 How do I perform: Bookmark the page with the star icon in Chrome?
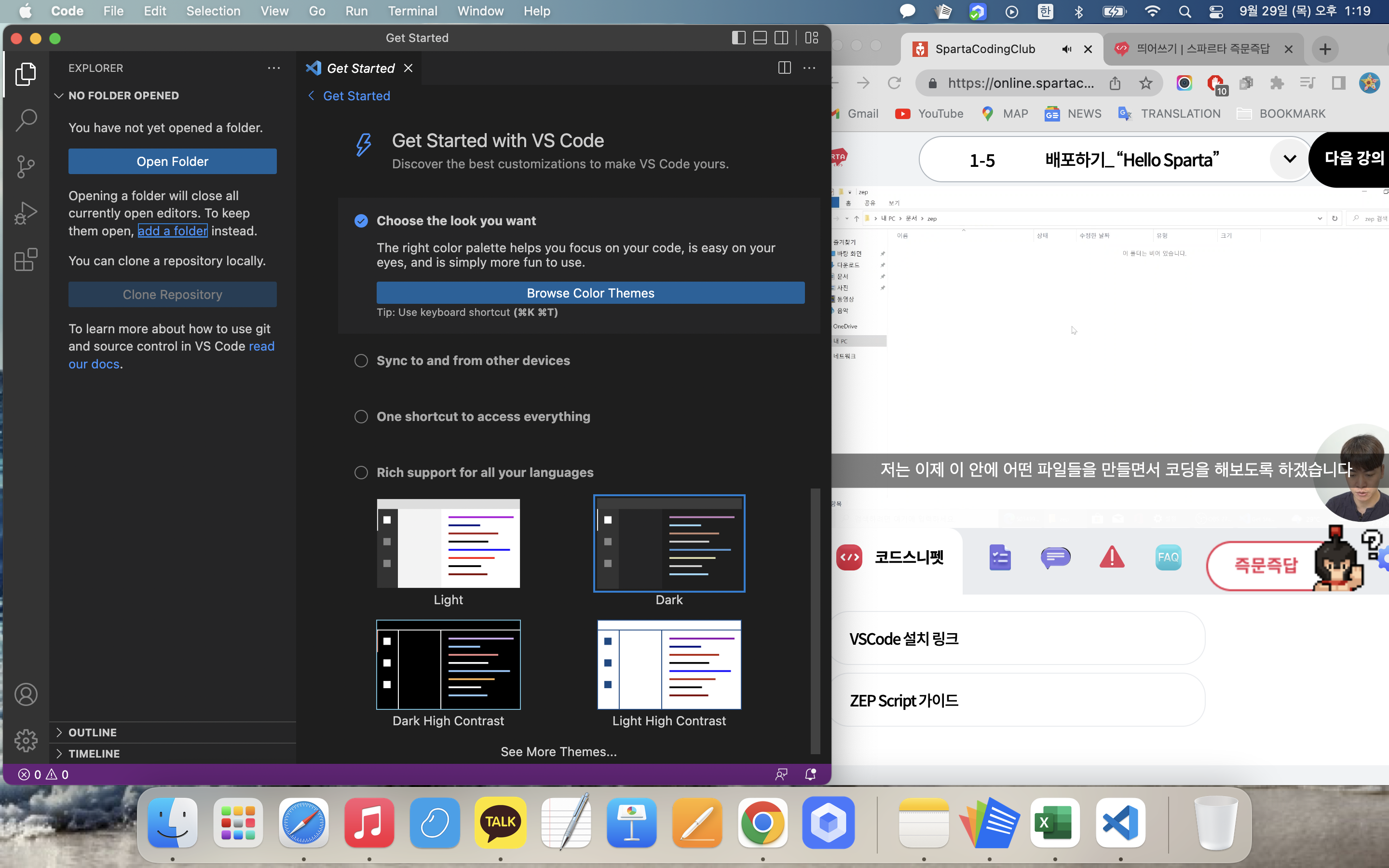pyautogui.click(x=1145, y=83)
